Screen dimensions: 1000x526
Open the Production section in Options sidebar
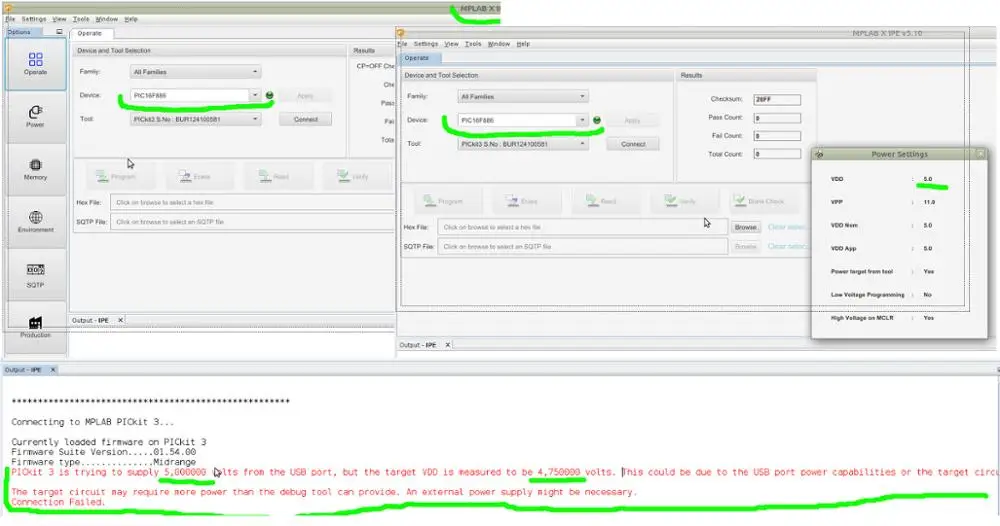point(36,327)
